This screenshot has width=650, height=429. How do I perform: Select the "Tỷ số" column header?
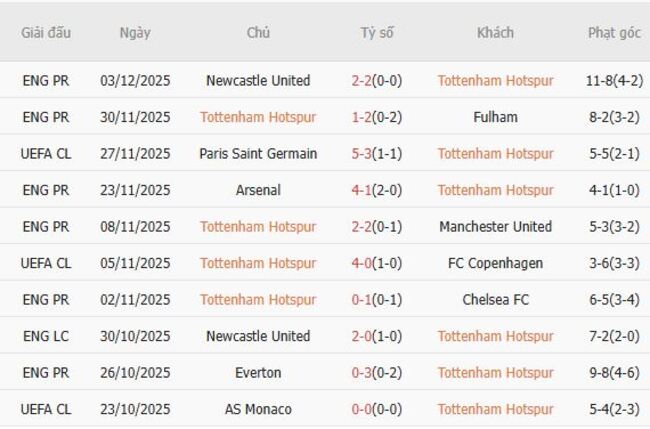coord(377,32)
